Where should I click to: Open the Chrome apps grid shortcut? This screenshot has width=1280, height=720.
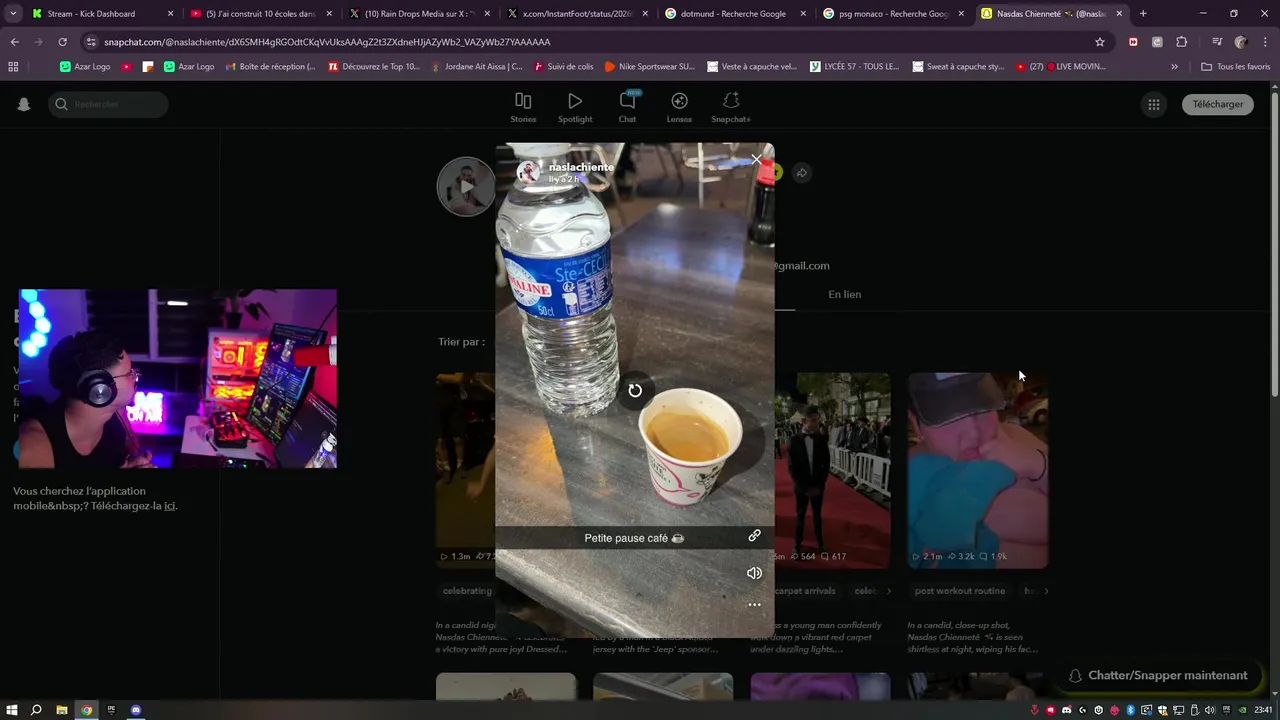tap(13, 66)
